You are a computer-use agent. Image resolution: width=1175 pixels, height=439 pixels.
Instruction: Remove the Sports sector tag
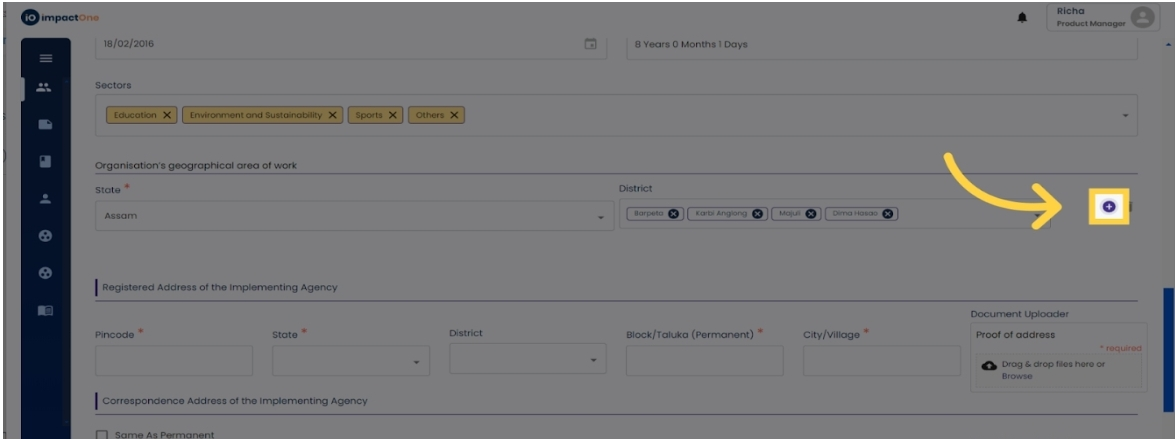[394, 115]
